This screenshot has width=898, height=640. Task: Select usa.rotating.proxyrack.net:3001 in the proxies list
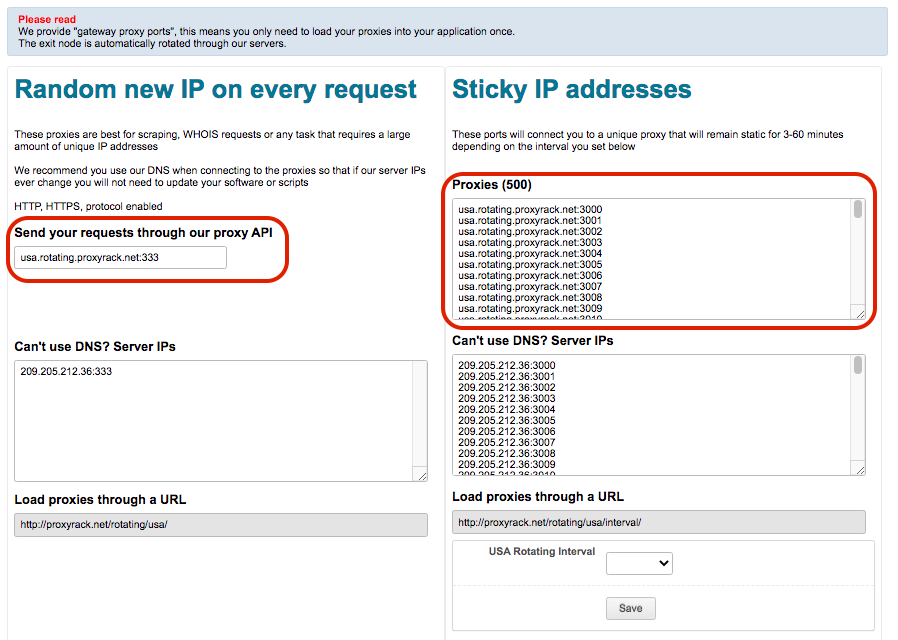[530, 220]
